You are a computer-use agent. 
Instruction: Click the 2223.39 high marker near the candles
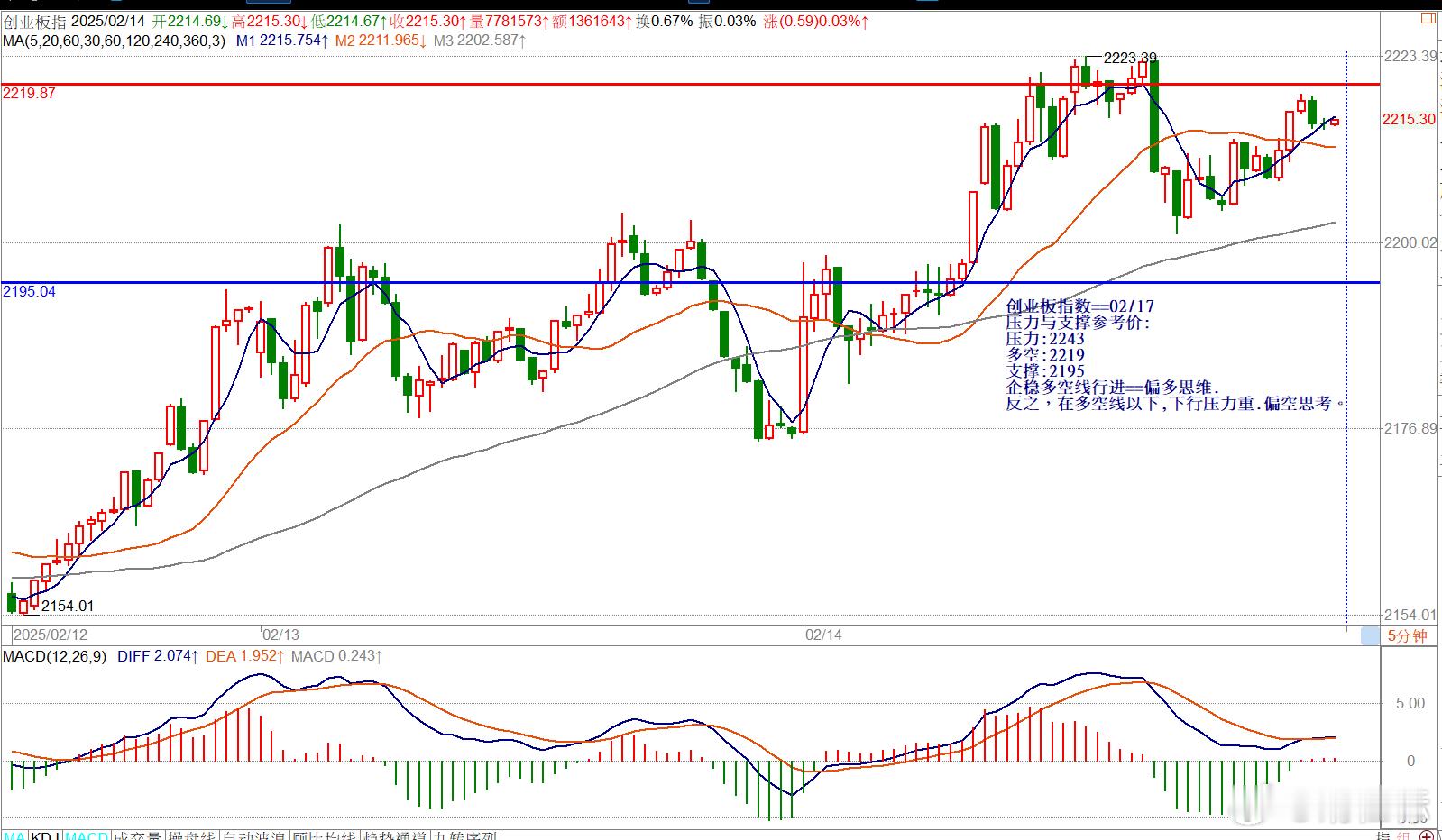click(x=1130, y=58)
